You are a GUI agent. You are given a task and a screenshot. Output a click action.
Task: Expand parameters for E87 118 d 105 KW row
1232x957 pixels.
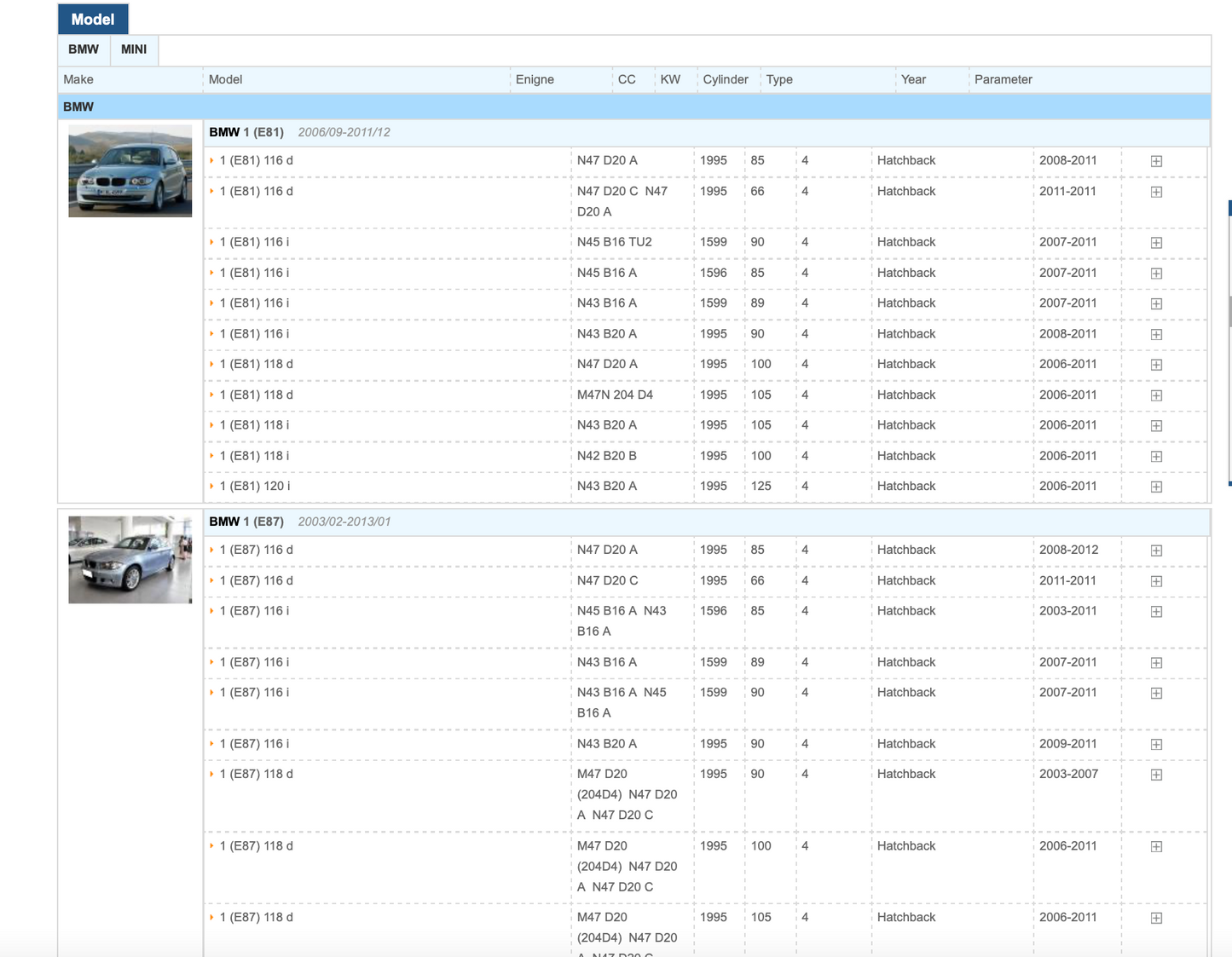[x=1156, y=918]
